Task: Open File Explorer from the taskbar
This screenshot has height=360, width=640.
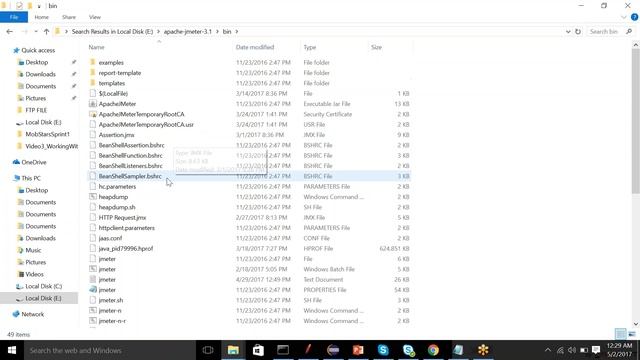Action: coord(233,350)
